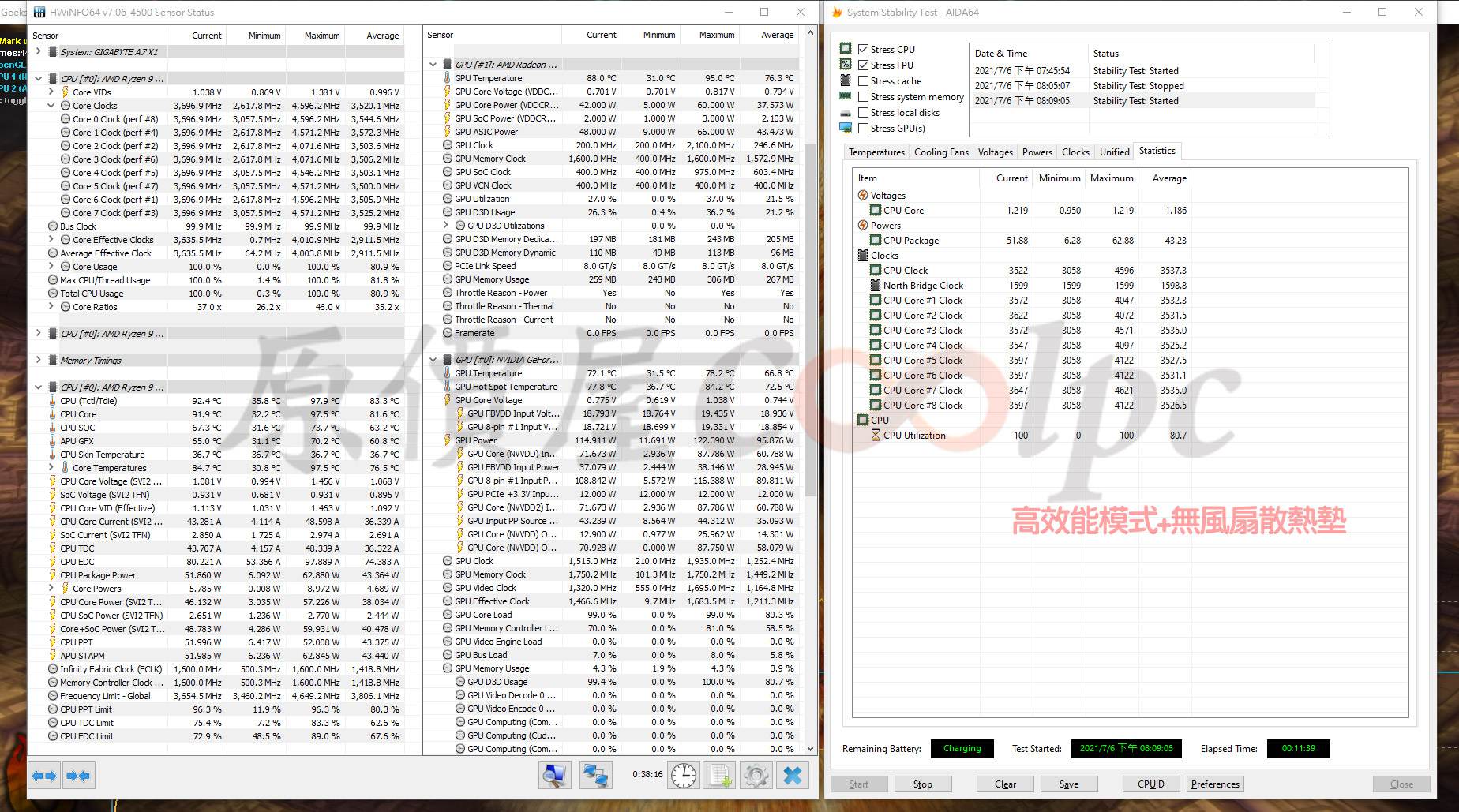Open CPUID from the AIDA64 buttons
This screenshot has height=812, width=1459.
click(x=1151, y=784)
